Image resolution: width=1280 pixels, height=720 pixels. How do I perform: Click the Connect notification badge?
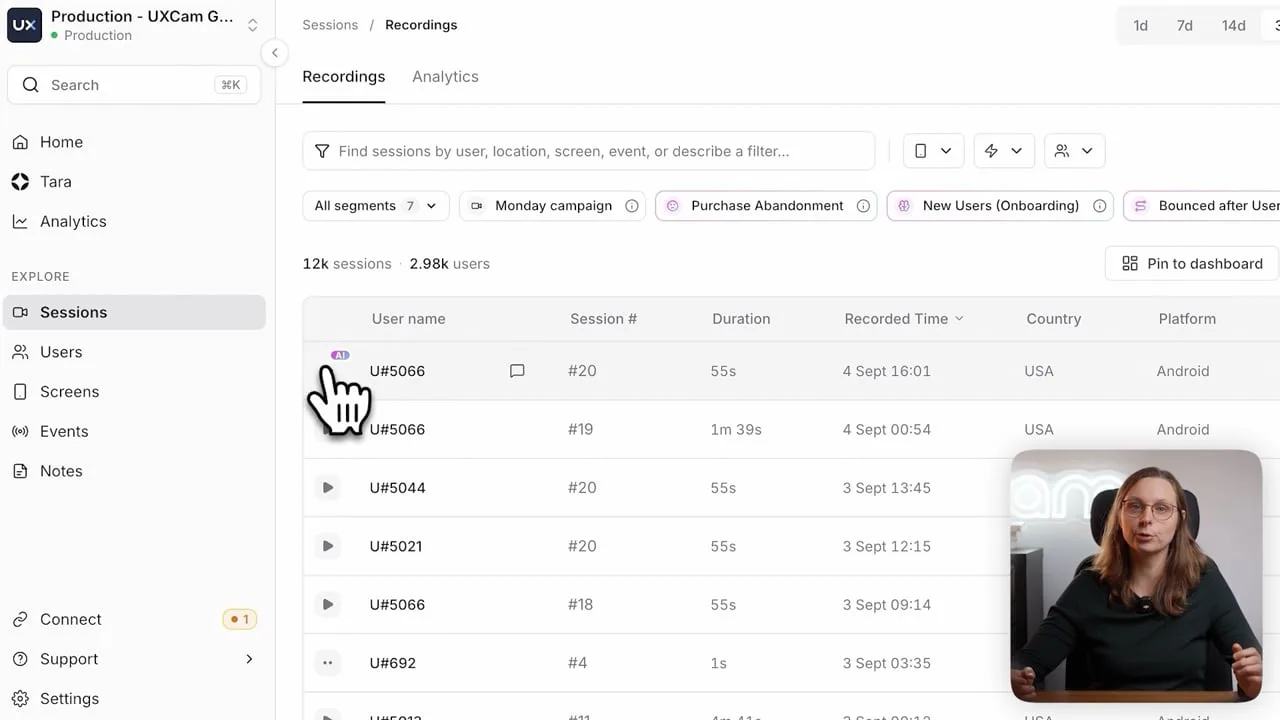click(x=240, y=619)
